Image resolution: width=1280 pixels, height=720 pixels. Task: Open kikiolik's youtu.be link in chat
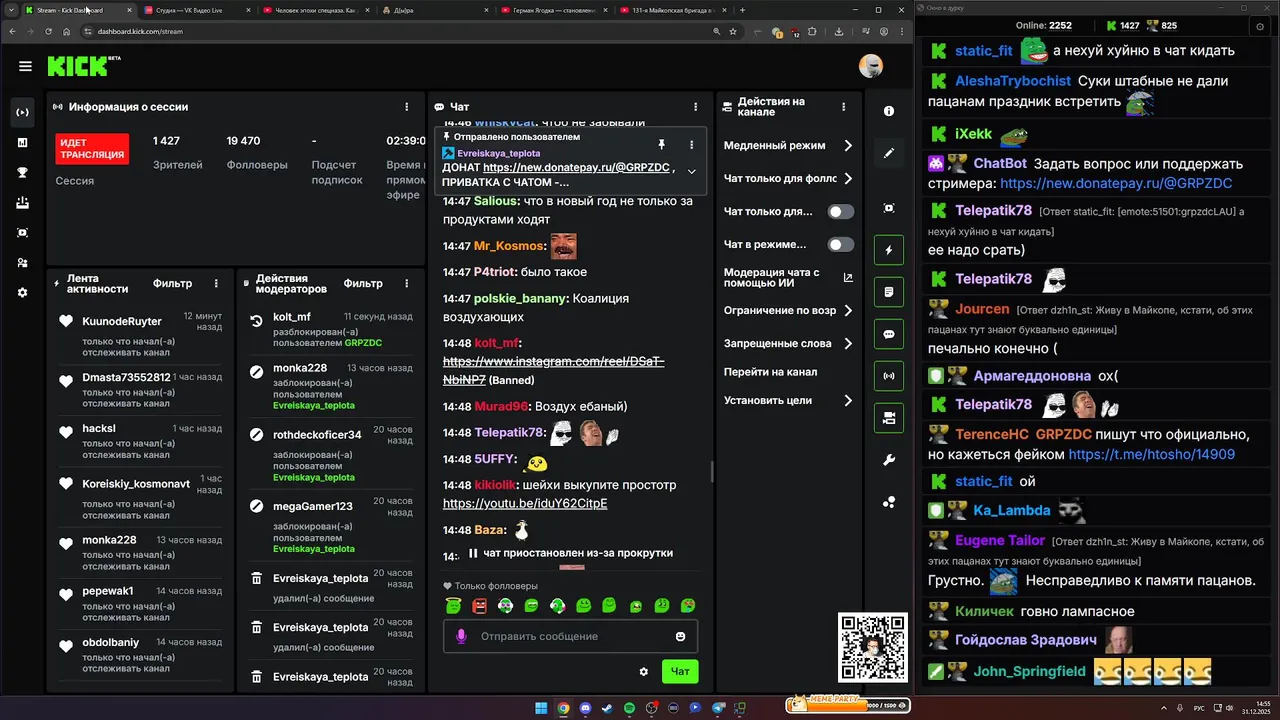pyautogui.click(x=525, y=503)
